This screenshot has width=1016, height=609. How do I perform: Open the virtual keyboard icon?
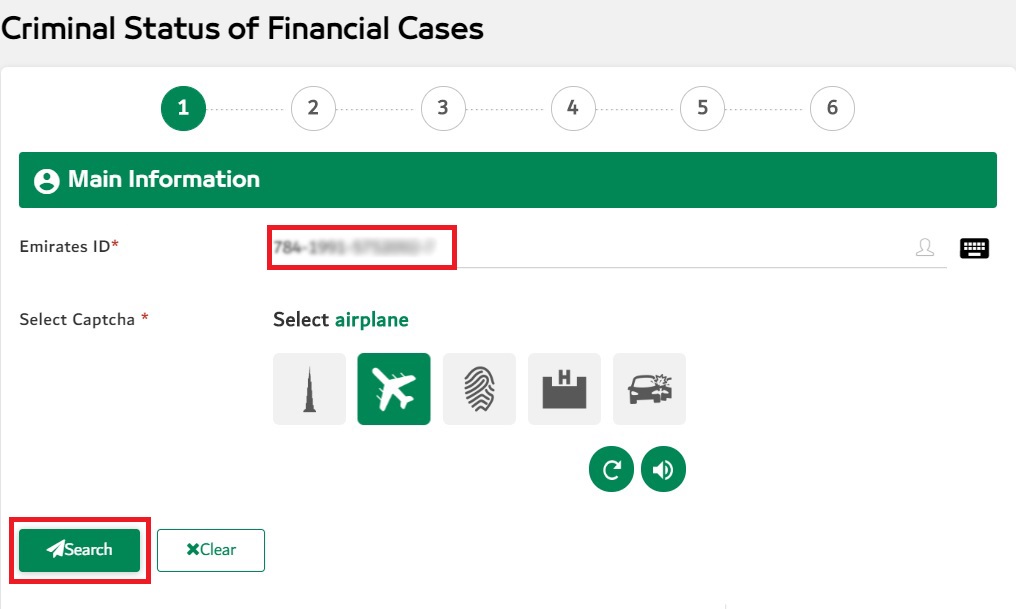pyautogui.click(x=974, y=248)
